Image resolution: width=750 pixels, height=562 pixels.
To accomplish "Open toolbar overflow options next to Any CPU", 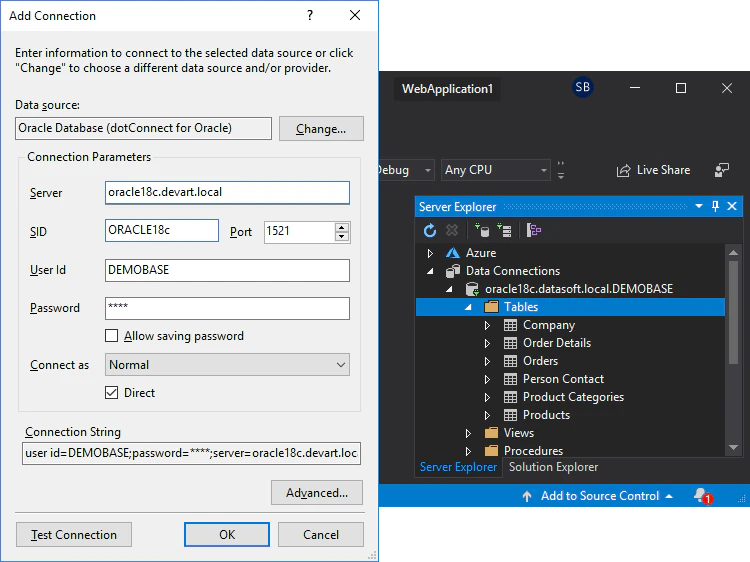I will pyautogui.click(x=561, y=170).
